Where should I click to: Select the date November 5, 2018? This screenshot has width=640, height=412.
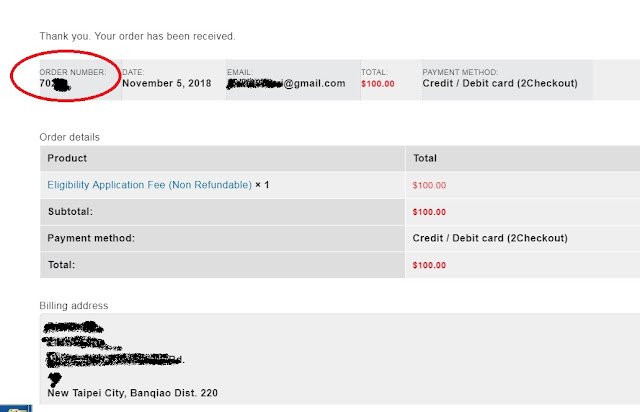click(x=167, y=83)
